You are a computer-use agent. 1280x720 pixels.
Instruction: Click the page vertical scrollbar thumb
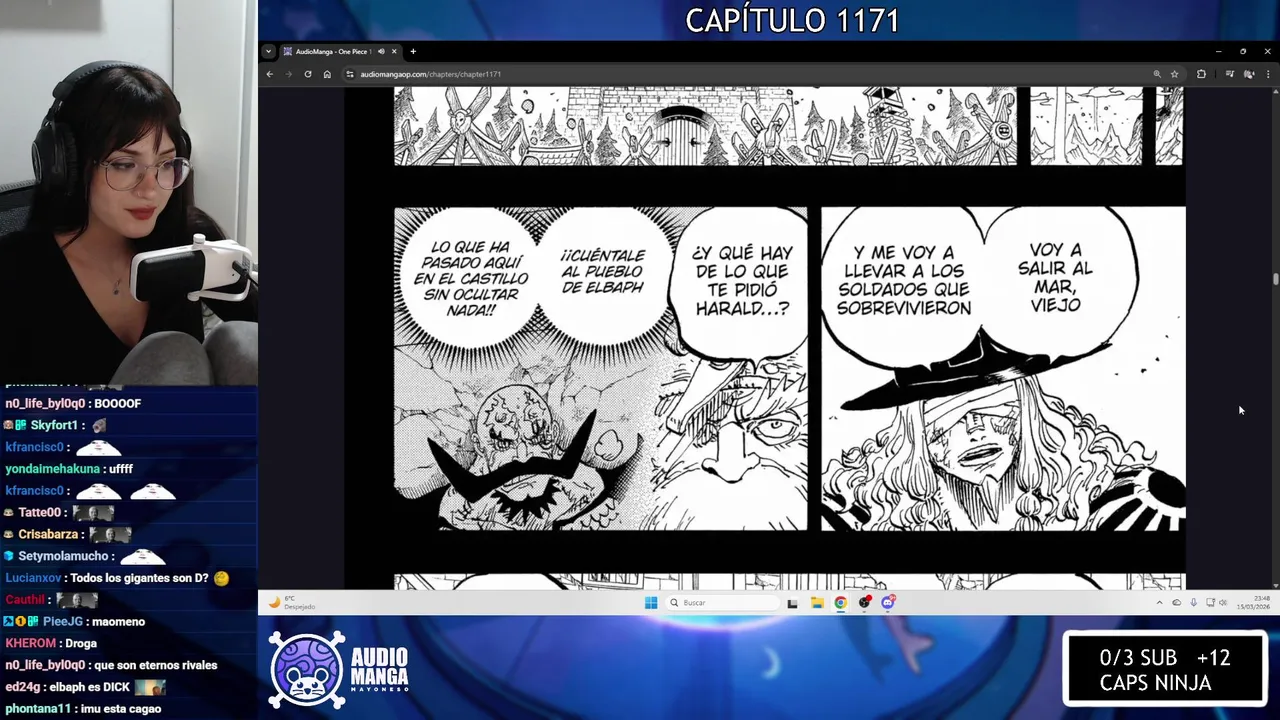coord(1275,279)
